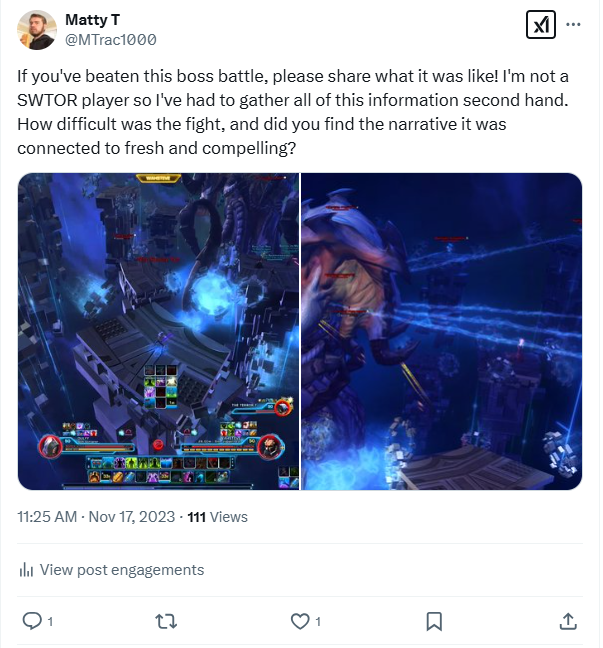View the 111 Views count
The image size is (603, 648).
pyautogui.click(x=217, y=517)
